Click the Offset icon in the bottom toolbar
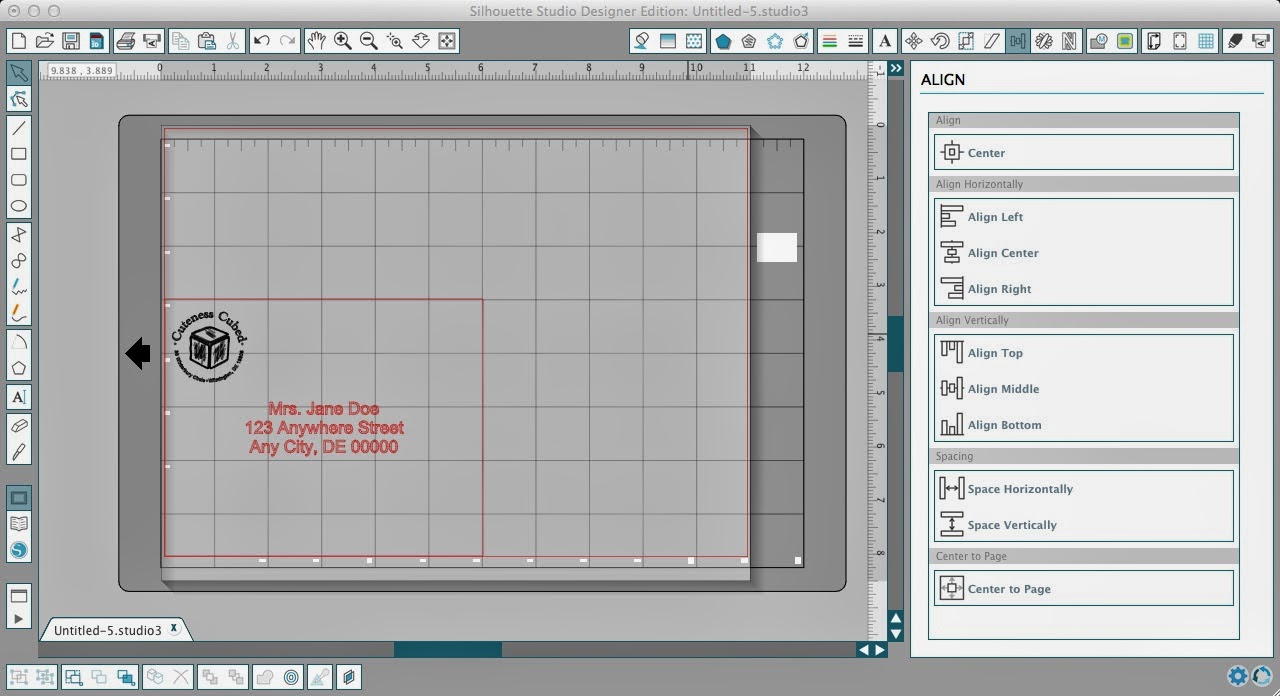This screenshot has height=696, width=1280. [x=291, y=677]
